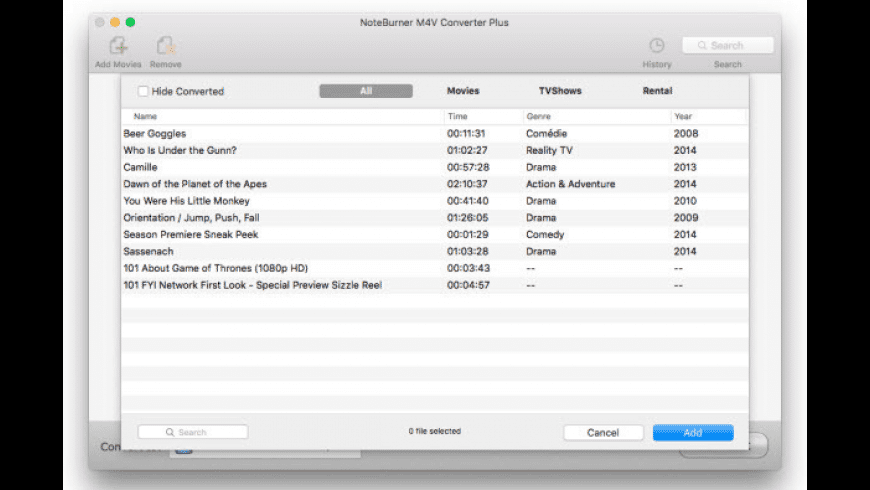Screen dimensions: 870x490
Task: Select the Sassenach row
Action: click(x=149, y=252)
